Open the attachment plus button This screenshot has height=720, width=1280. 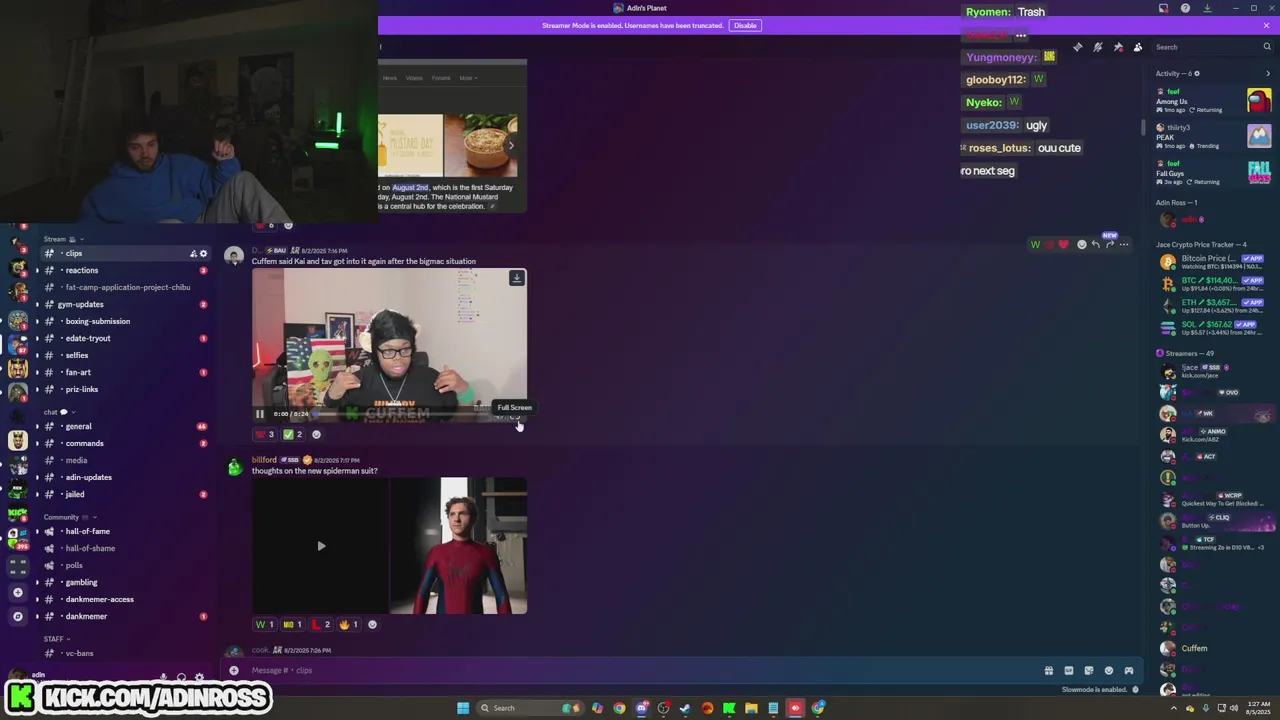(x=234, y=670)
